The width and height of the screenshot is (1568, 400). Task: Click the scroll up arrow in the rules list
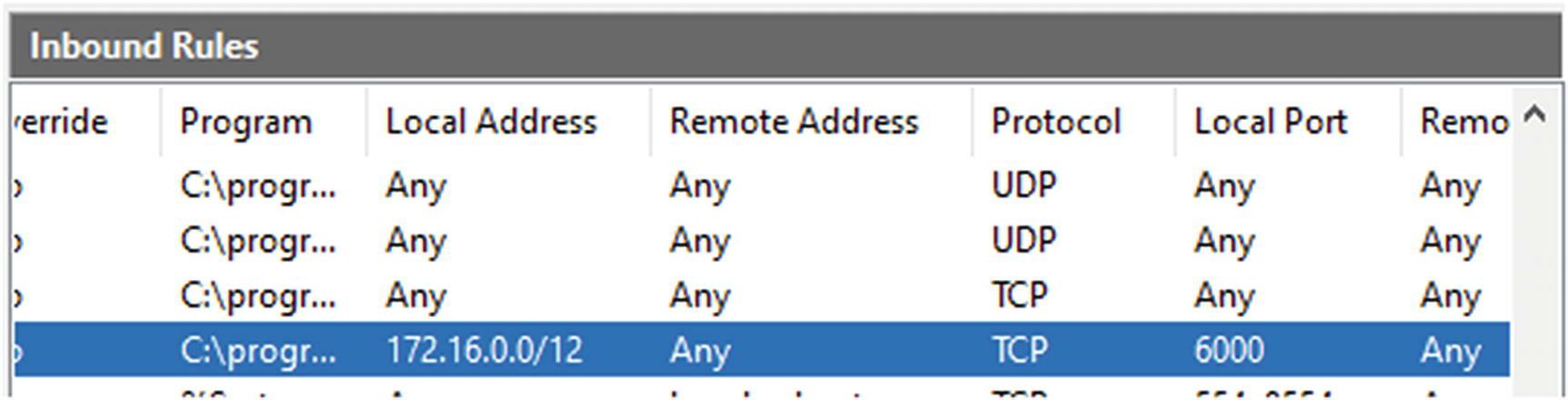tap(1535, 115)
